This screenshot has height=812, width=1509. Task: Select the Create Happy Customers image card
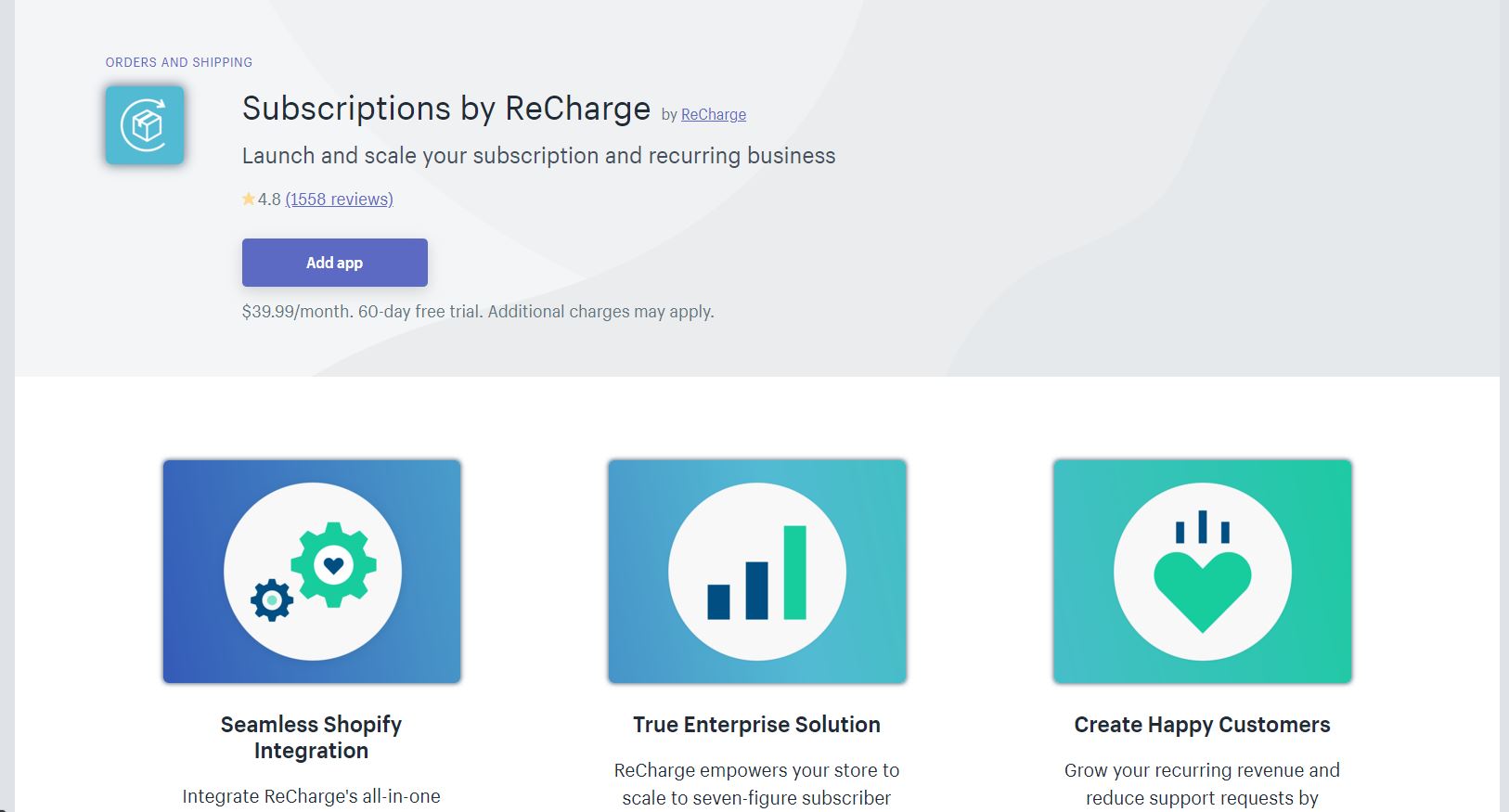1203,572
